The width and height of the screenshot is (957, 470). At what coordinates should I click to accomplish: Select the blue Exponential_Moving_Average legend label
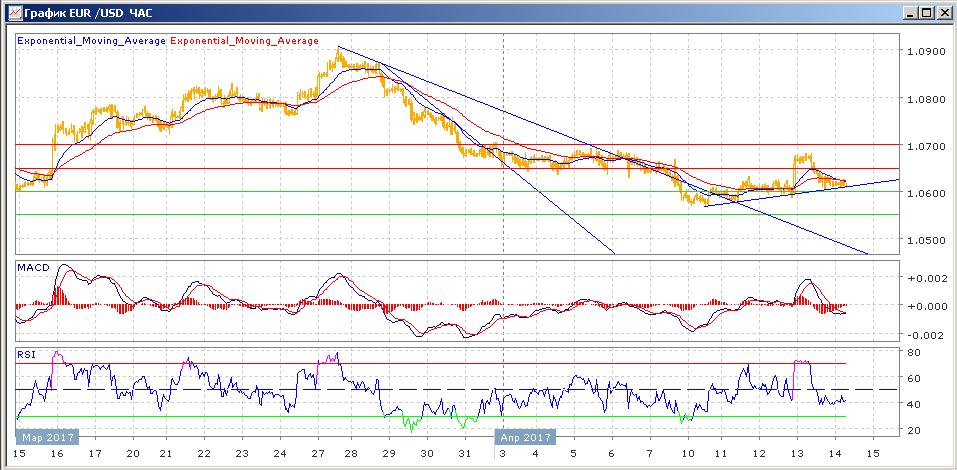click(x=92, y=41)
